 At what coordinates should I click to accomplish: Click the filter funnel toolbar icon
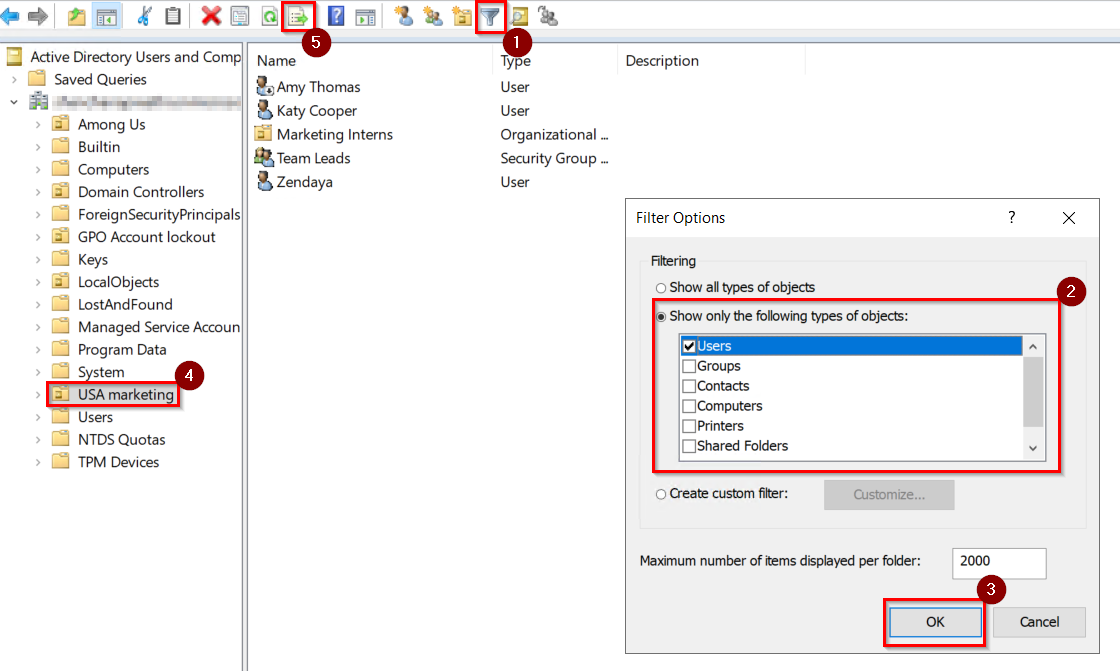coord(490,16)
